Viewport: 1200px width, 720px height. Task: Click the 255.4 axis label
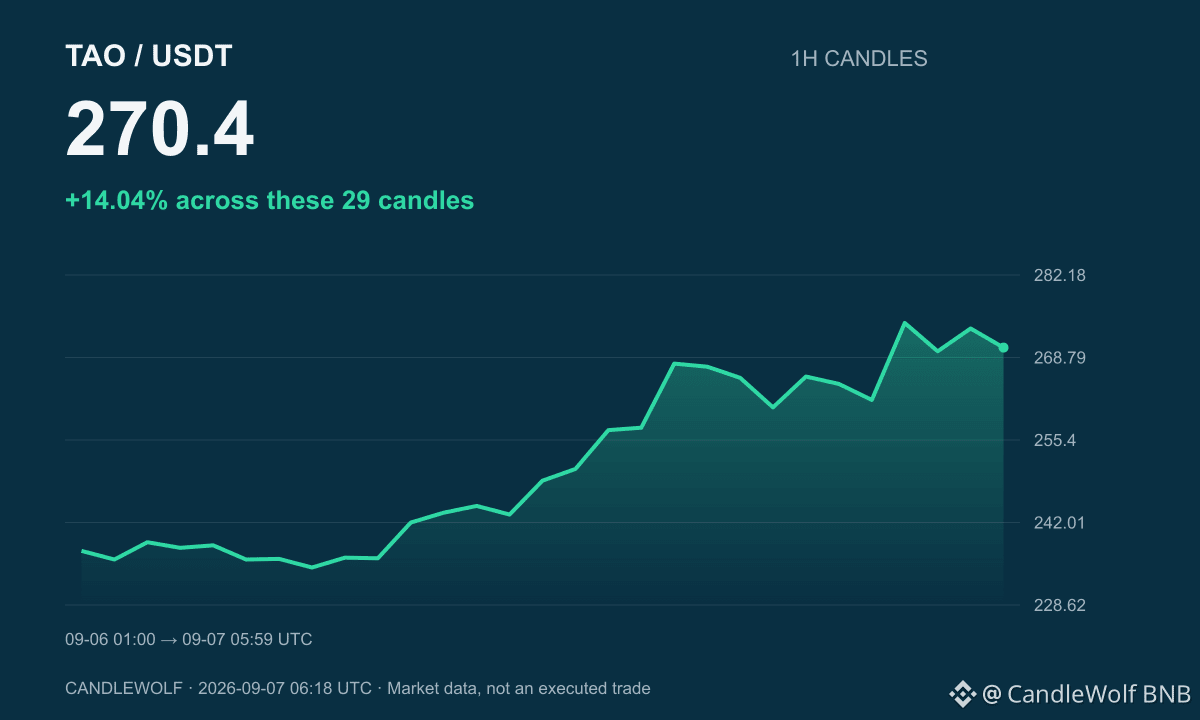click(x=1055, y=440)
